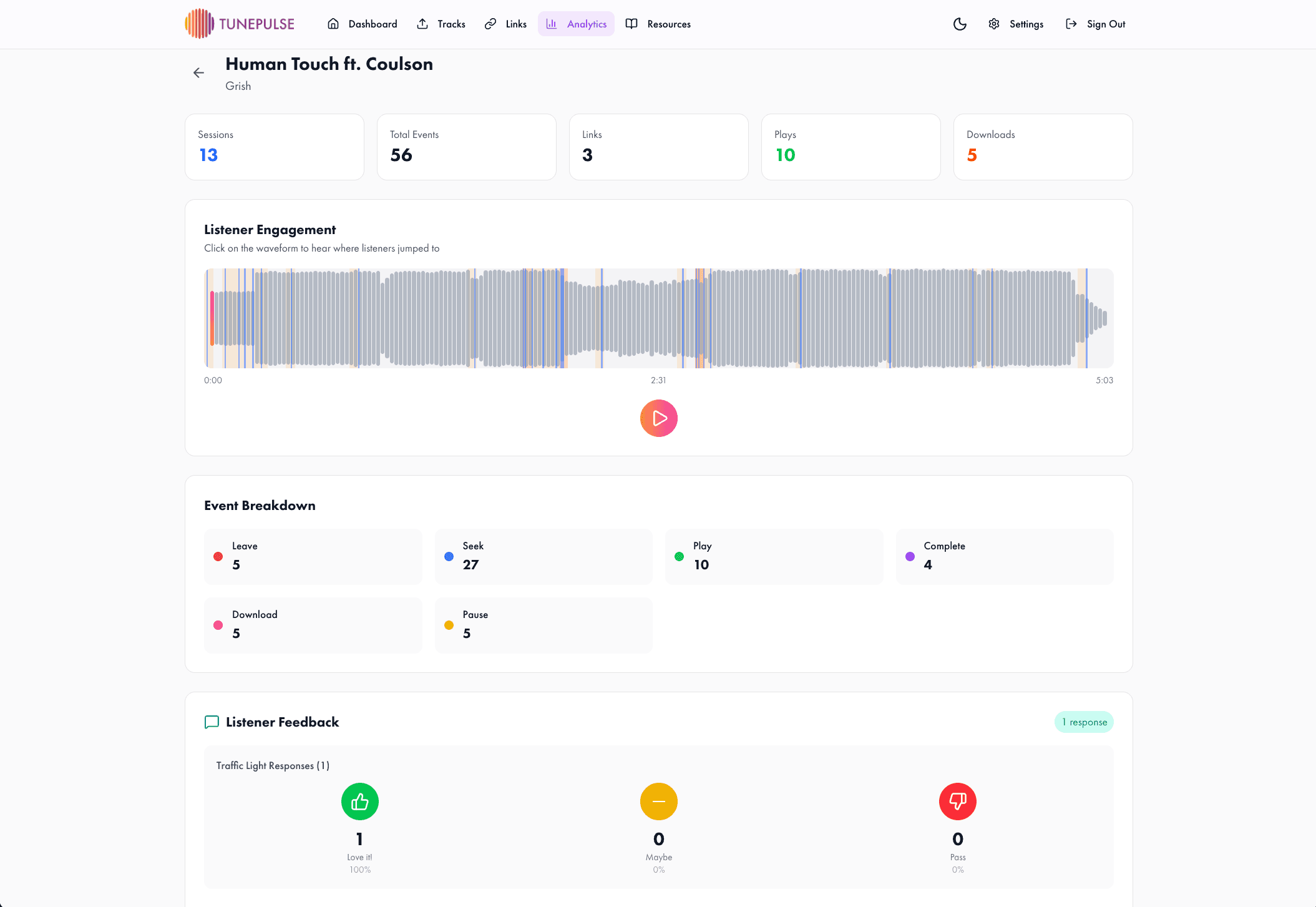
Task: Click the TunePulse waveform logo
Action: (x=199, y=23)
